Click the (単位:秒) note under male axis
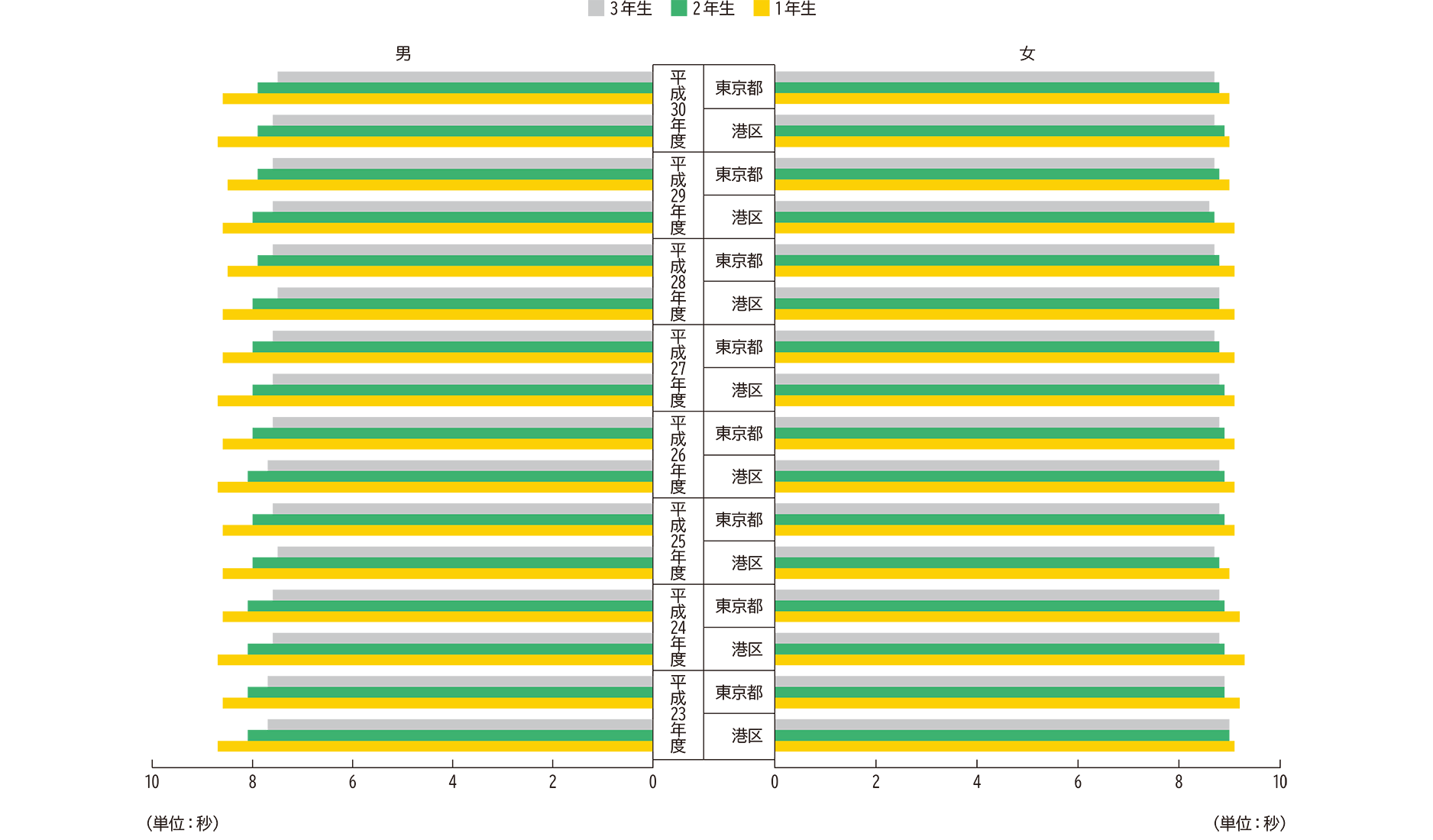Screen dimensions: 1433x840 [183, 823]
